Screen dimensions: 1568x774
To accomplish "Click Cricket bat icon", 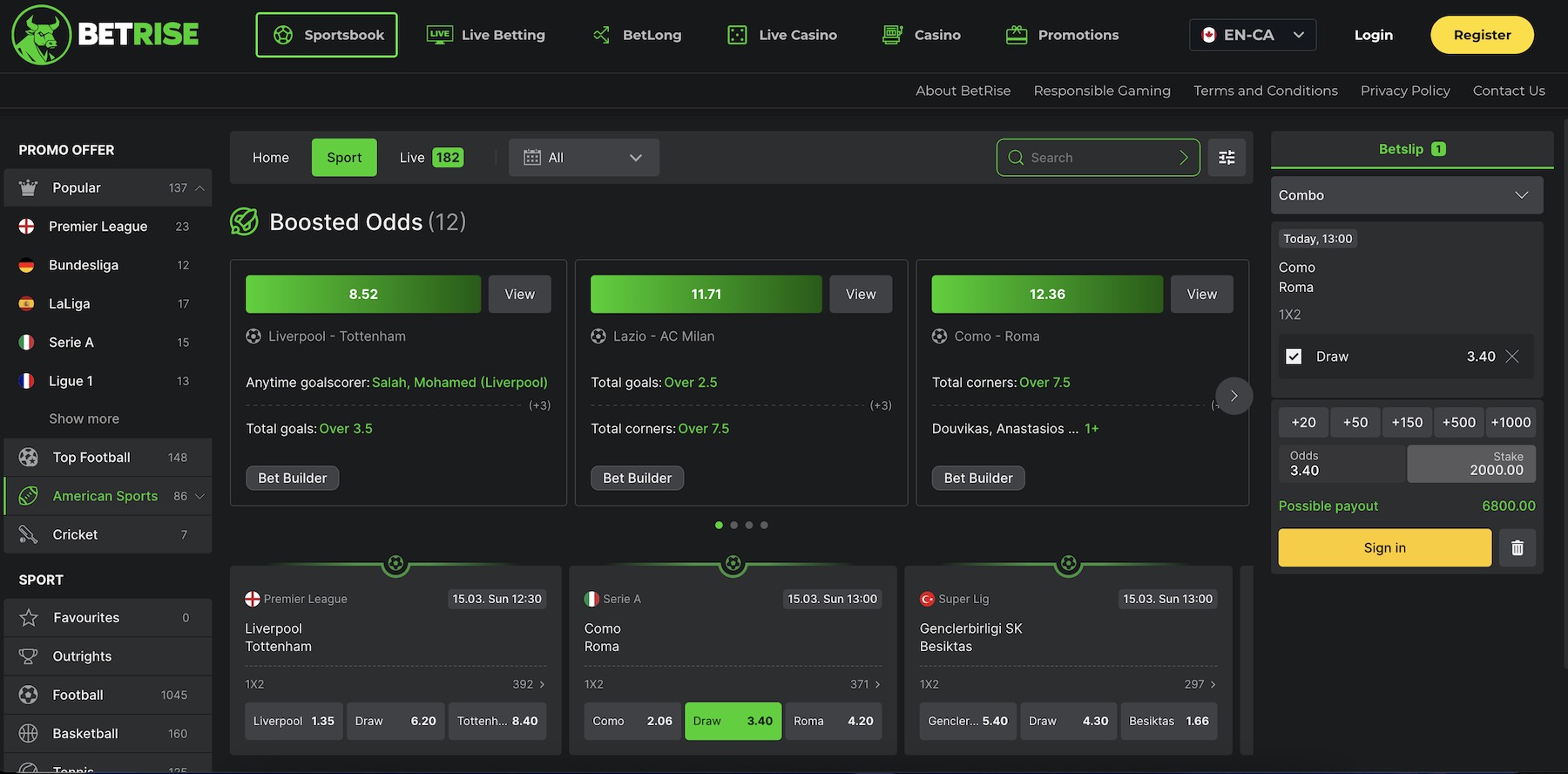I will tap(29, 534).
